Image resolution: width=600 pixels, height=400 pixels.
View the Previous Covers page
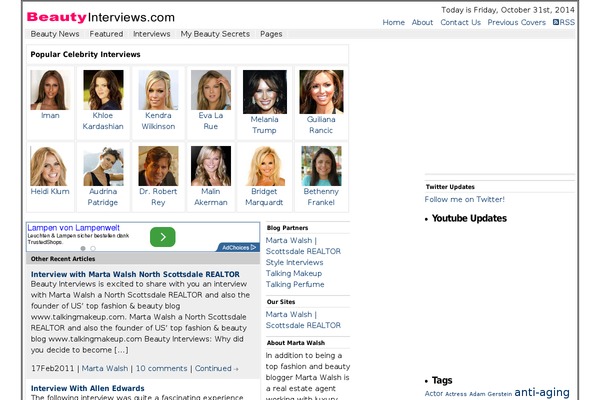pyautogui.click(x=516, y=23)
